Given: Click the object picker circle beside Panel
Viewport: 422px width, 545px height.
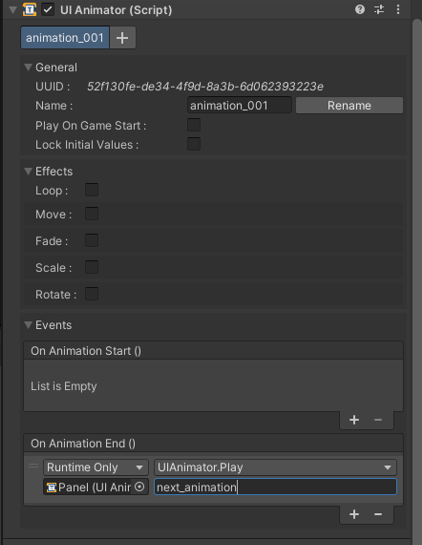Looking at the screenshot, I should tap(139, 487).
